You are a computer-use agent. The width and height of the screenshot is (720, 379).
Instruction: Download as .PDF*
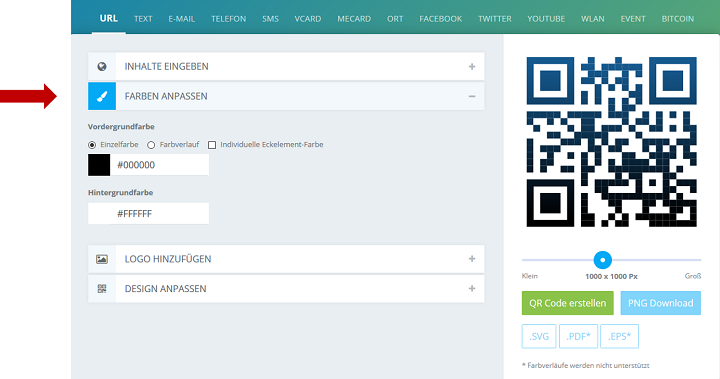coord(578,336)
